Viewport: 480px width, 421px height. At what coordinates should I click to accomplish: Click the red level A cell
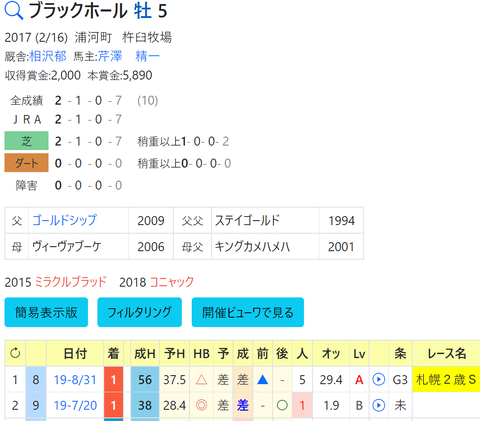359,379
